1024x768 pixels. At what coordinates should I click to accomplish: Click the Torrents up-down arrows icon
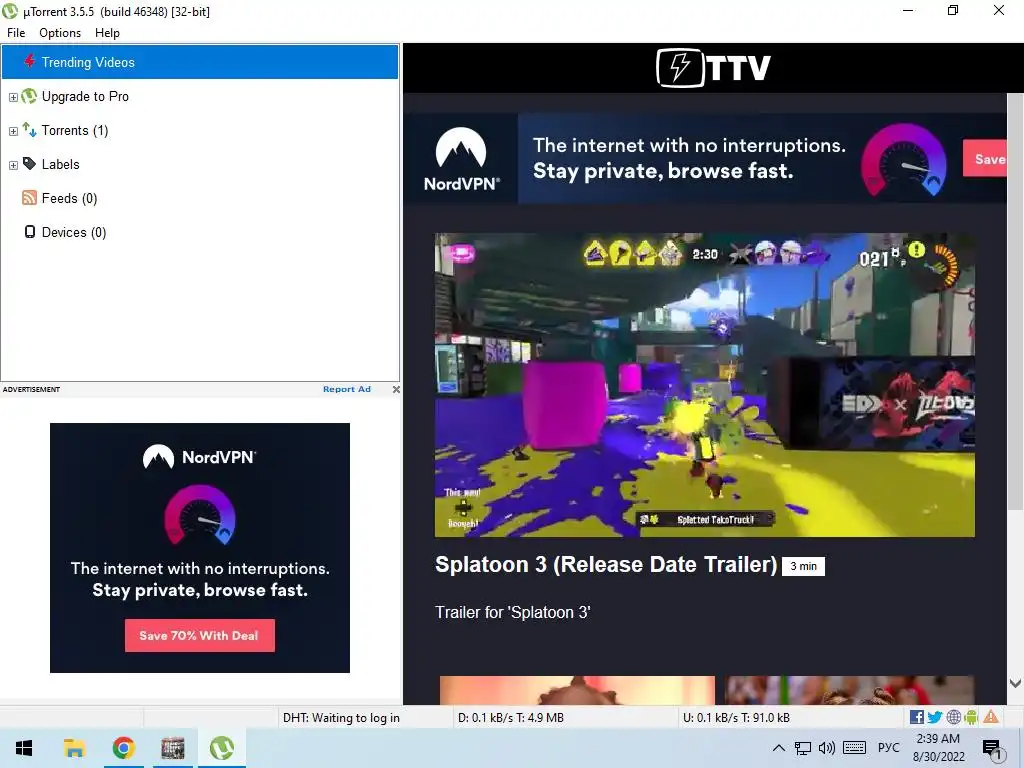29,129
